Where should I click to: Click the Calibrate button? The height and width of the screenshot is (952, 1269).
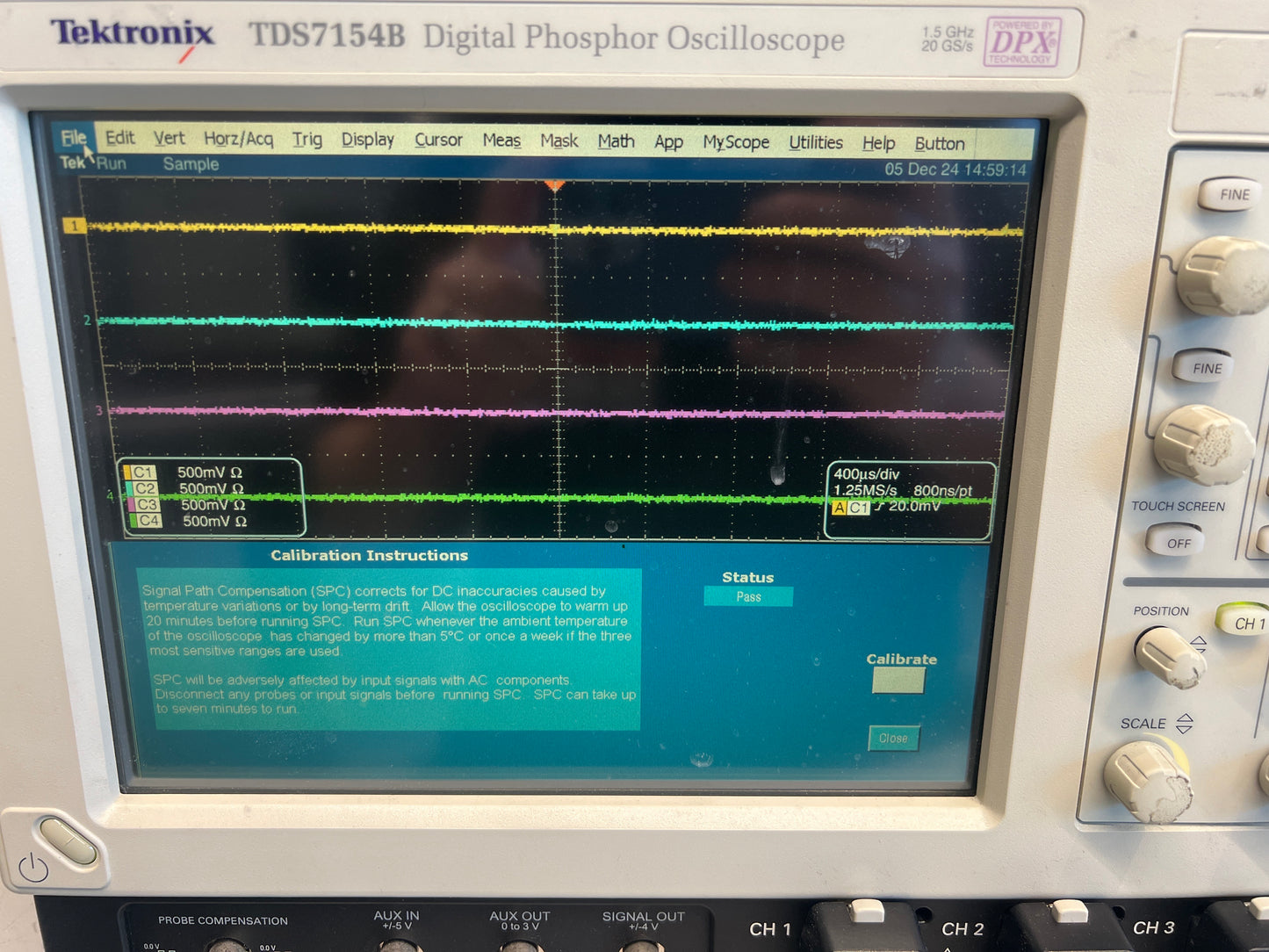(x=898, y=681)
